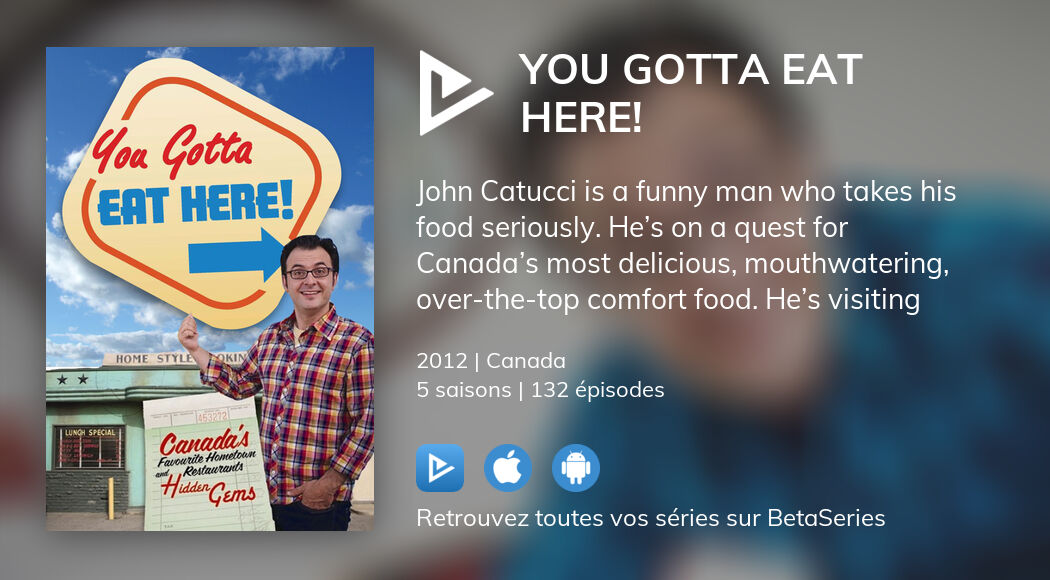Click the Lunch Special window sign
The image size is (1050, 580).
(88, 447)
